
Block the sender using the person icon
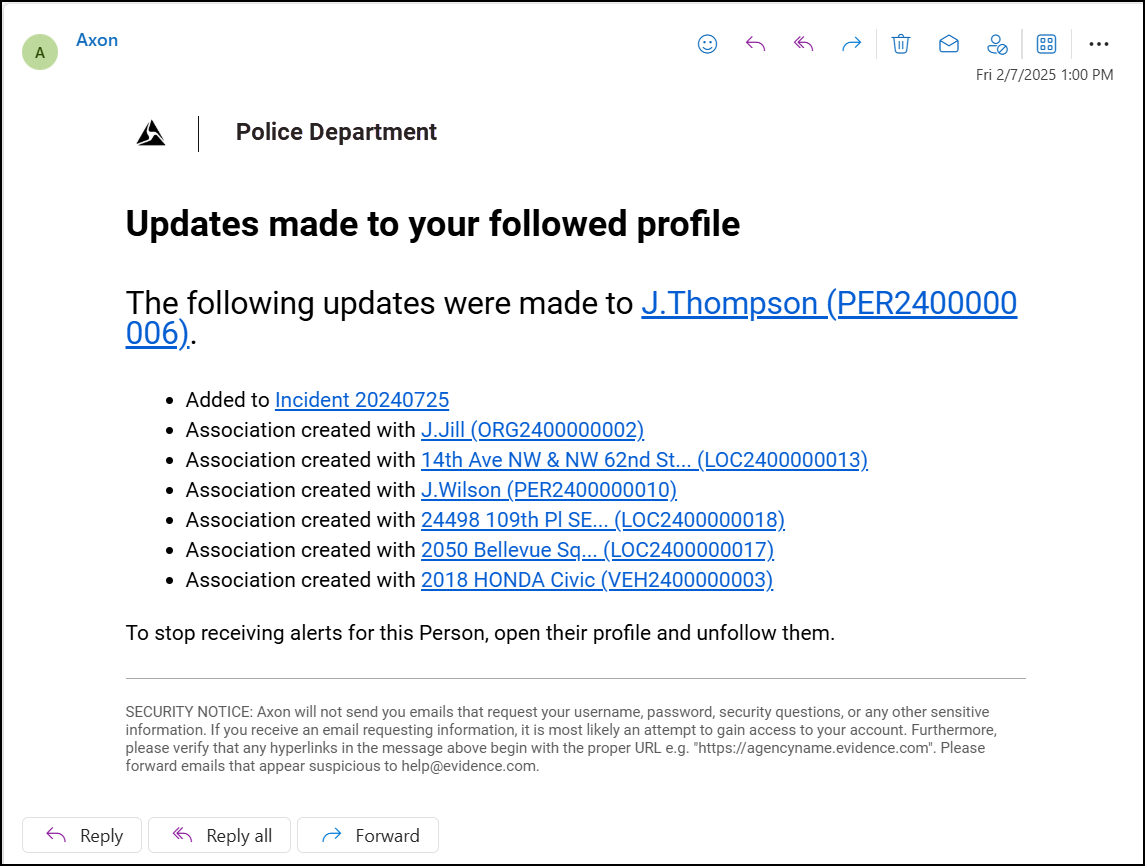pos(996,44)
